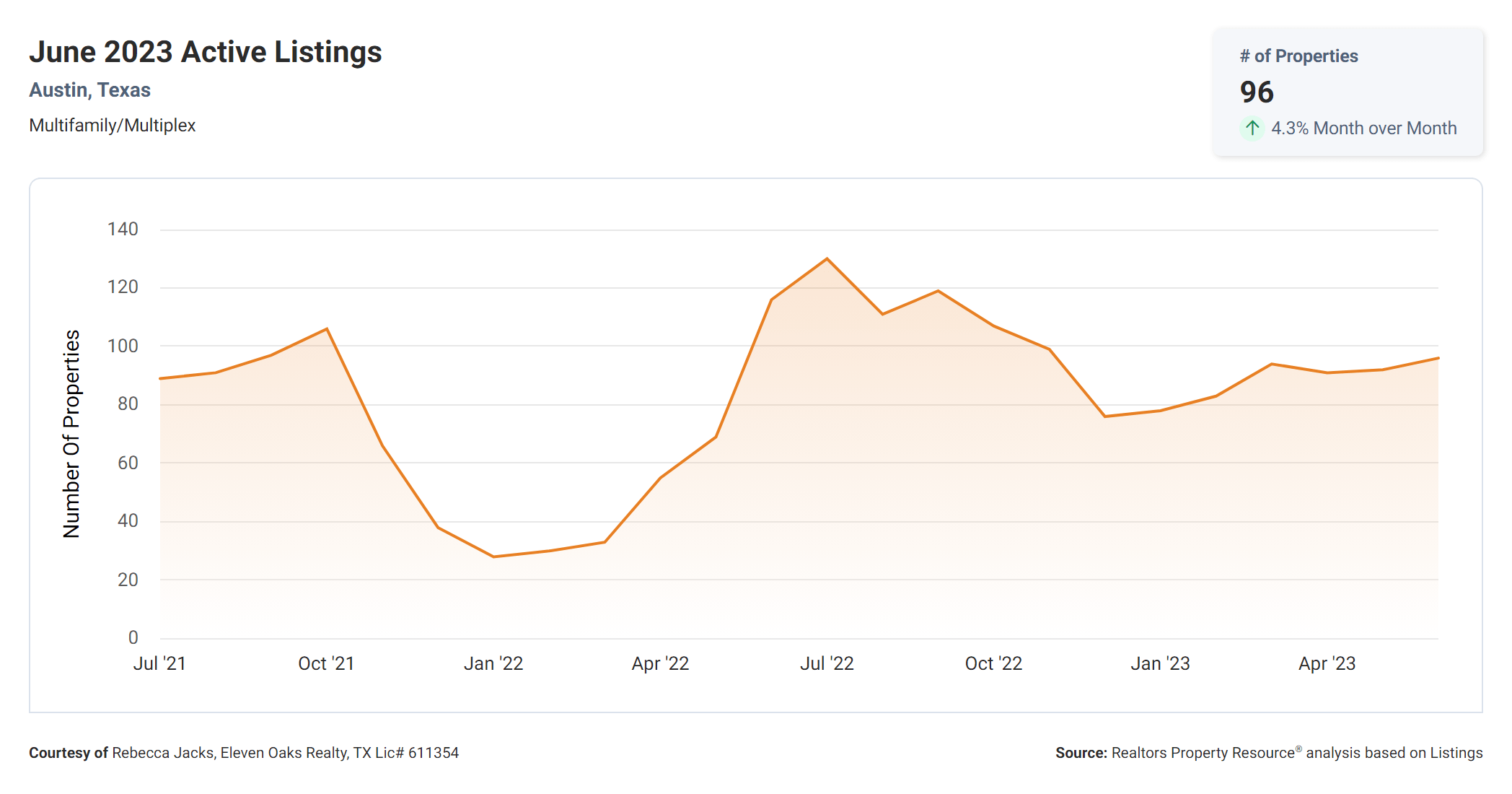Click the June 2023 Active Listings title
Image resolution: width=1512 pixels, height=794 pixels.
pos(206,52)
